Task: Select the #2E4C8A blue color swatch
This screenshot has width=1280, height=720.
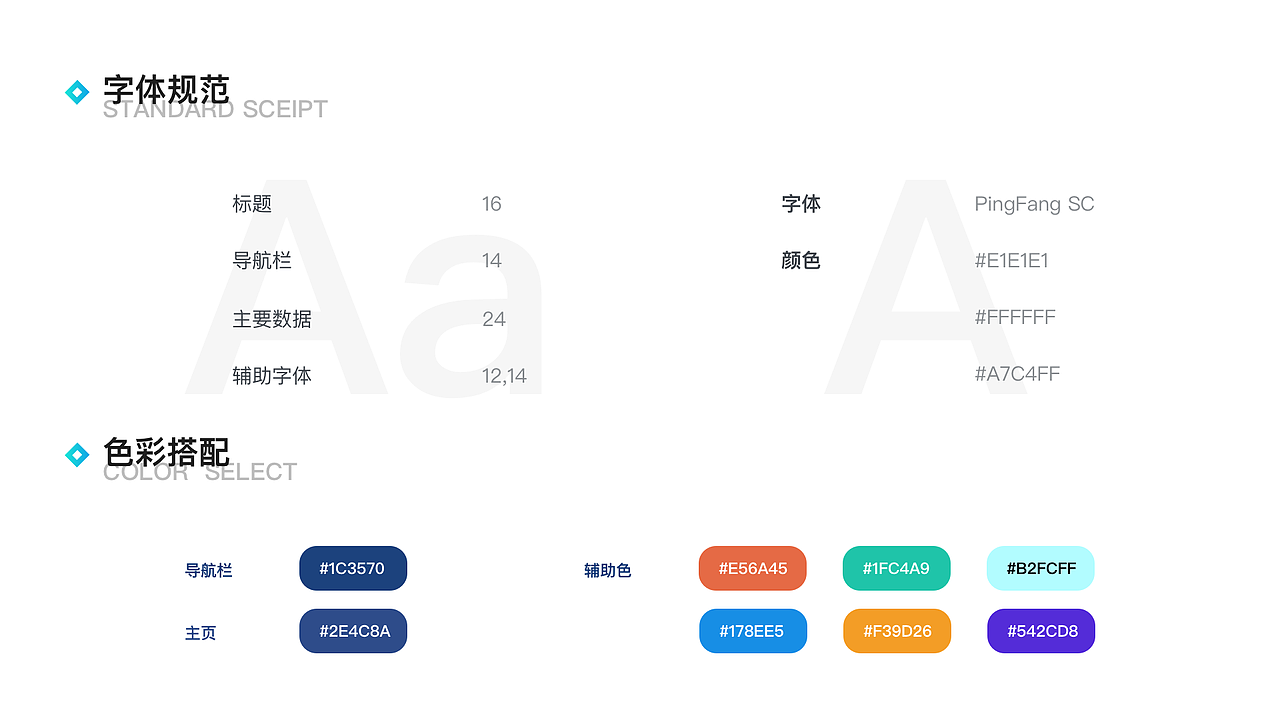Action: [x=353, y=631]
